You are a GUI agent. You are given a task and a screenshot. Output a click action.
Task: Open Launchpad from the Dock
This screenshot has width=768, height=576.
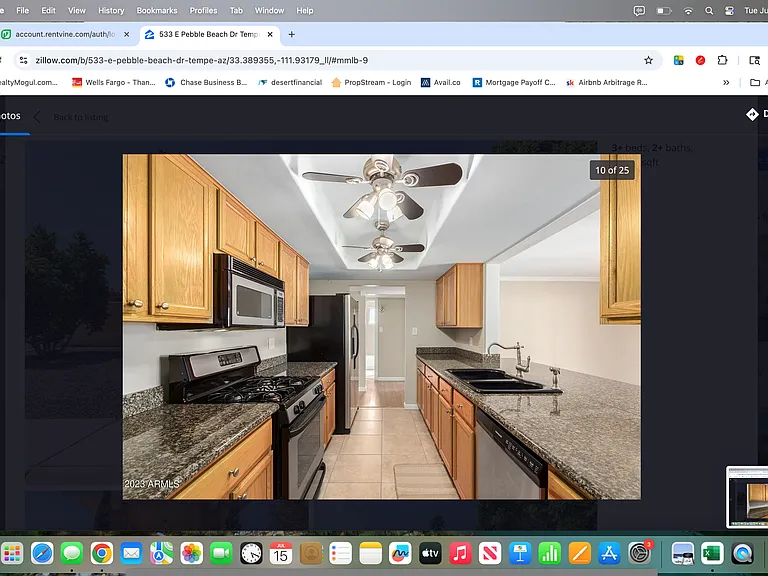pos(12,553)
